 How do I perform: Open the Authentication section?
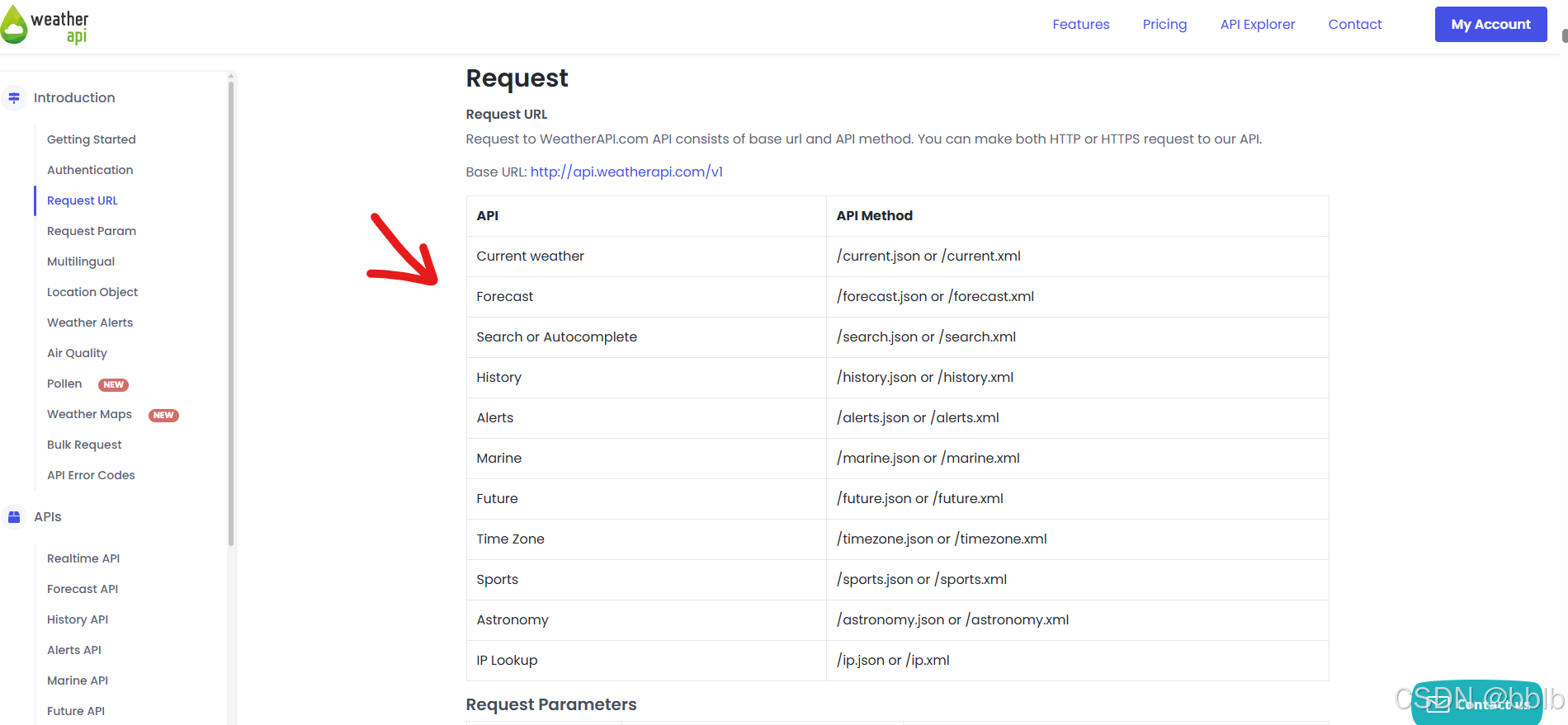coord(90,170)
